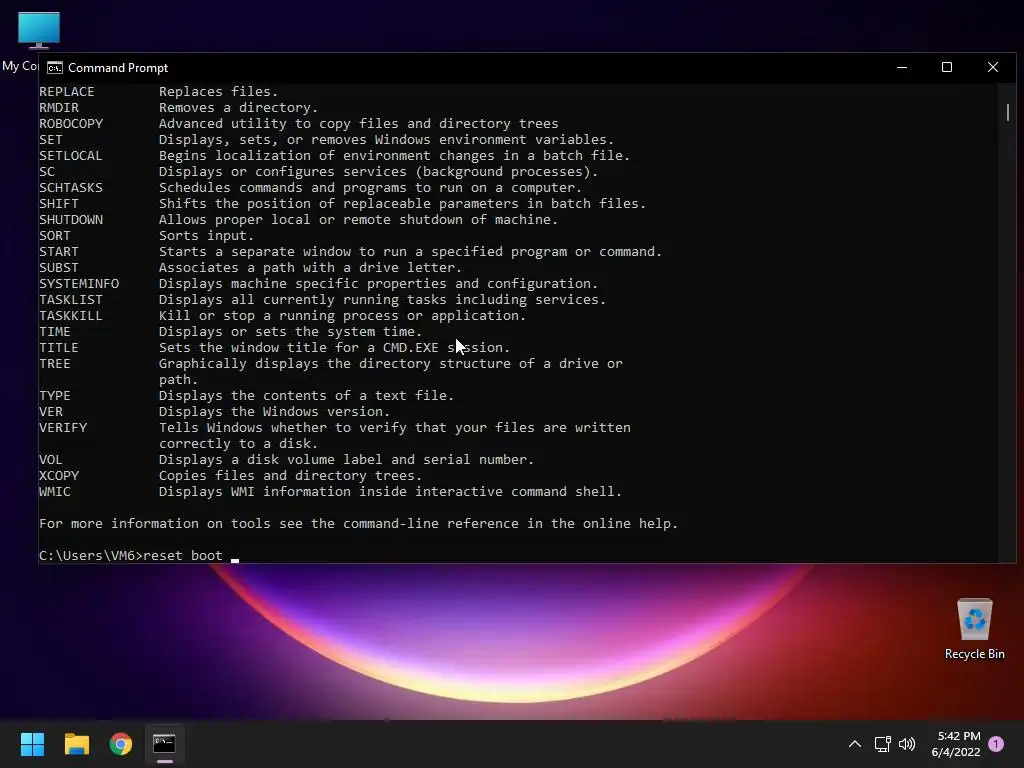1024x768 pixels.
Task: Click the VOL command name
Action: (x=51, y=460)
